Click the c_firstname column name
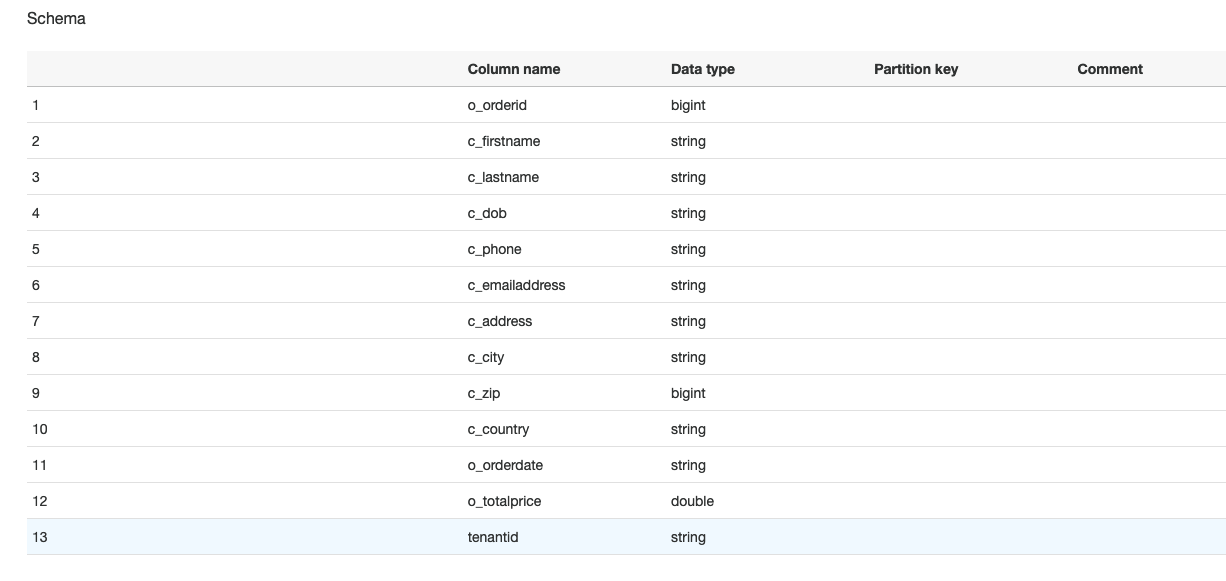 pos(504,141)
